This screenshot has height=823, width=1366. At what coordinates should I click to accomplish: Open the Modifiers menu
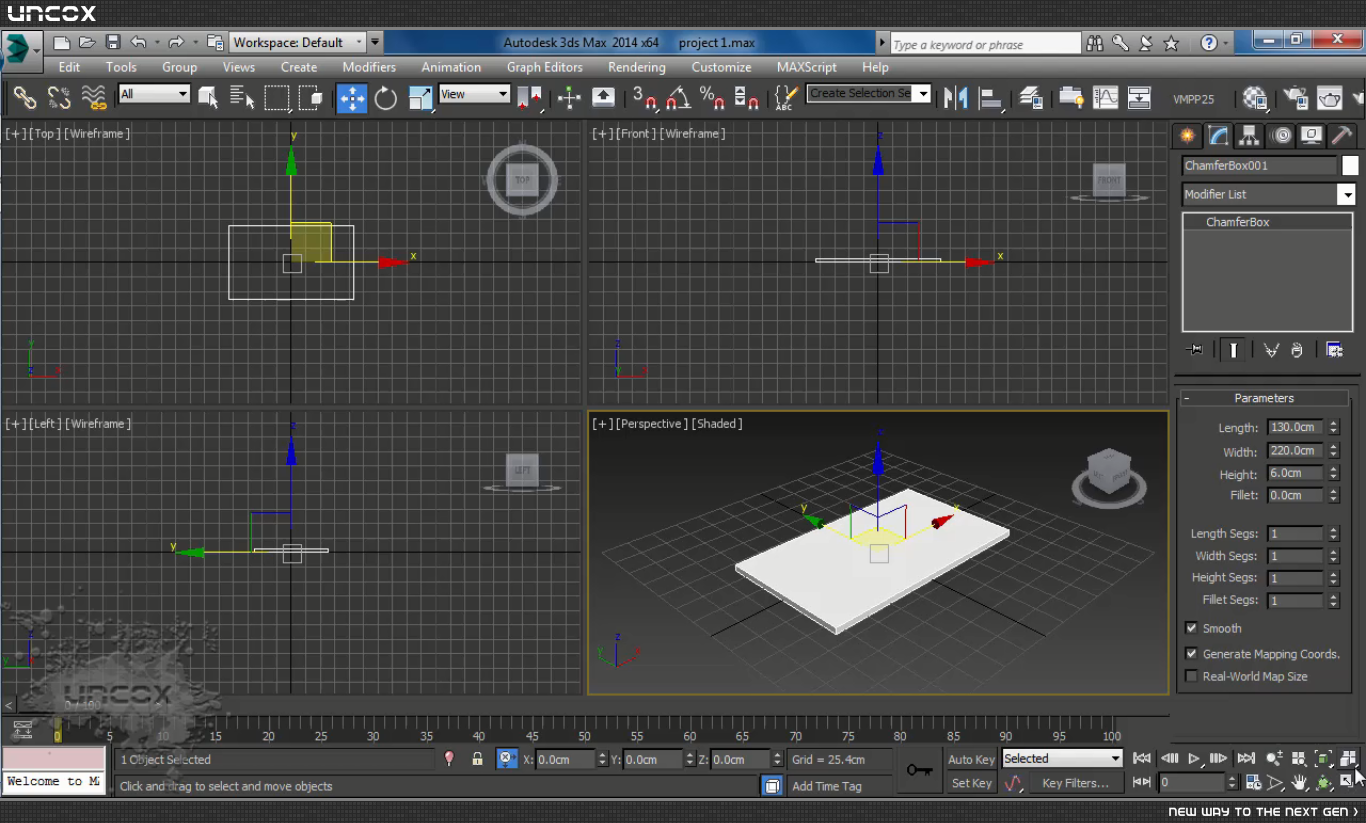[x=369, y=67]
